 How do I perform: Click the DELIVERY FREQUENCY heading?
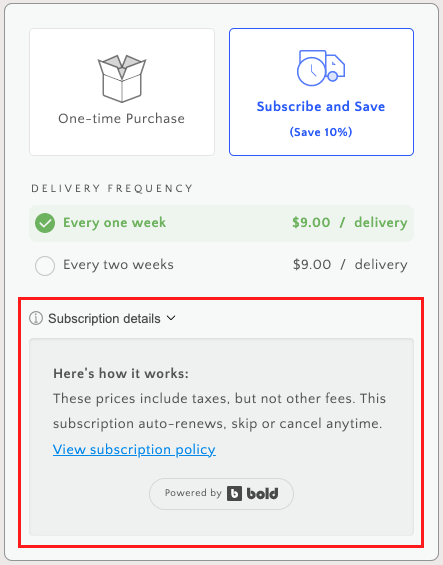[x=112, y=188]
